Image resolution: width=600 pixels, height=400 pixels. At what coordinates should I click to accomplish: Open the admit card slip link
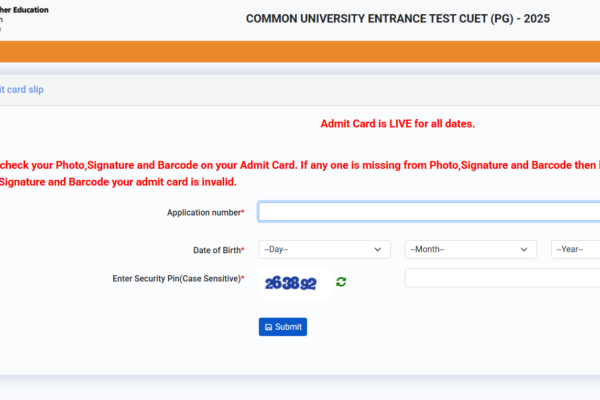click(x=21, y=90)
